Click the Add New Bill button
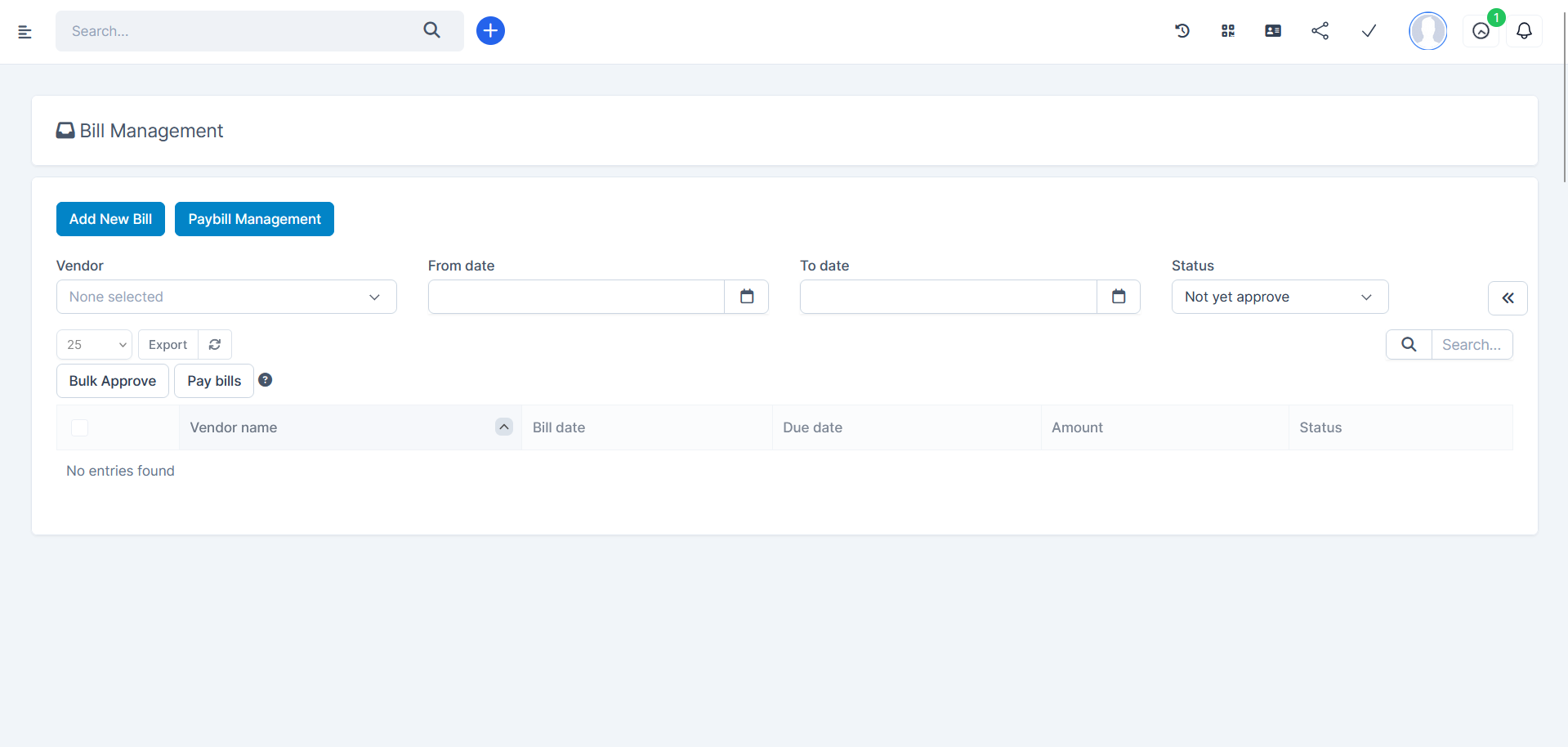Screen dimensions: 1568x747 (110, 219)
